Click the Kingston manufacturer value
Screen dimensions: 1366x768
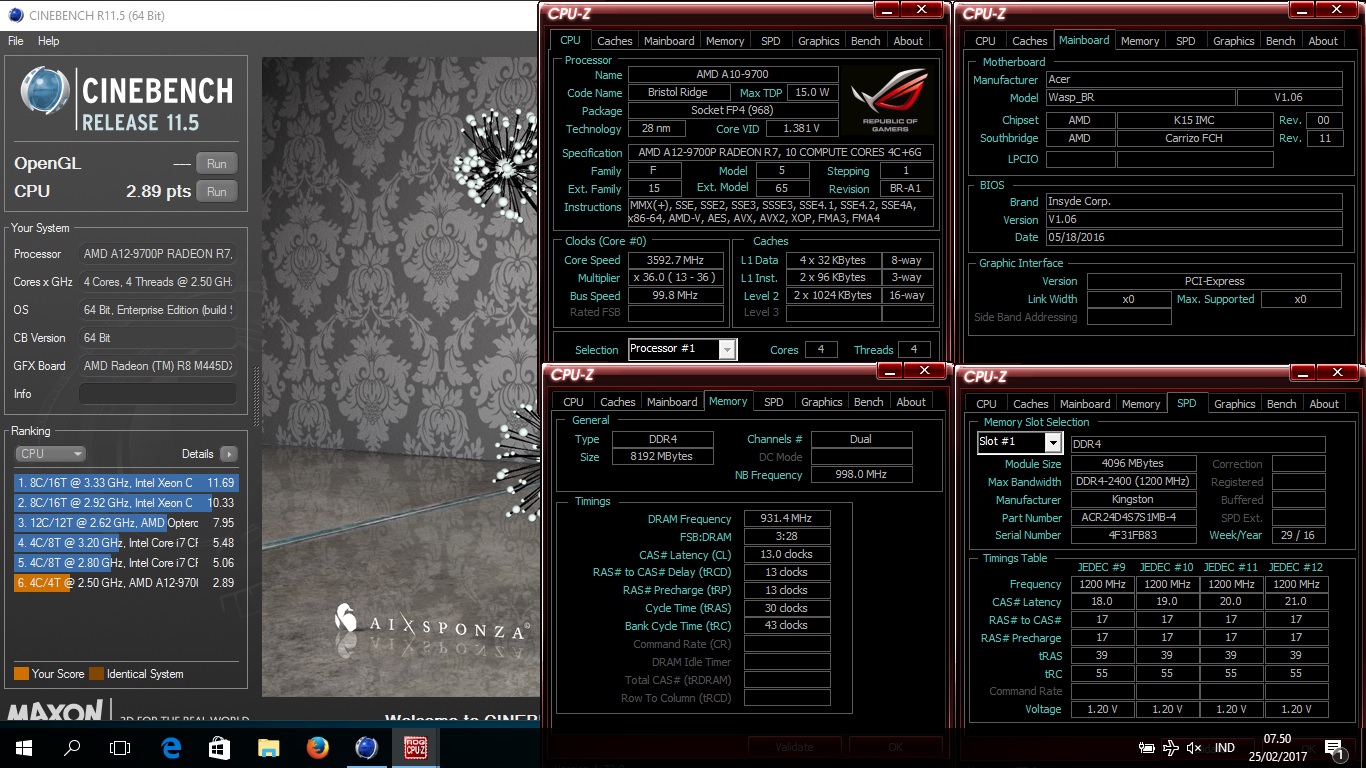pos(1132,500)
